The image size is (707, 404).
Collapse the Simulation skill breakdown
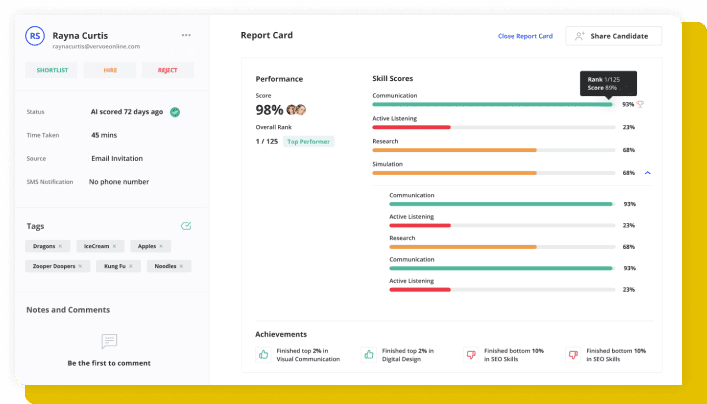point(648,173)
